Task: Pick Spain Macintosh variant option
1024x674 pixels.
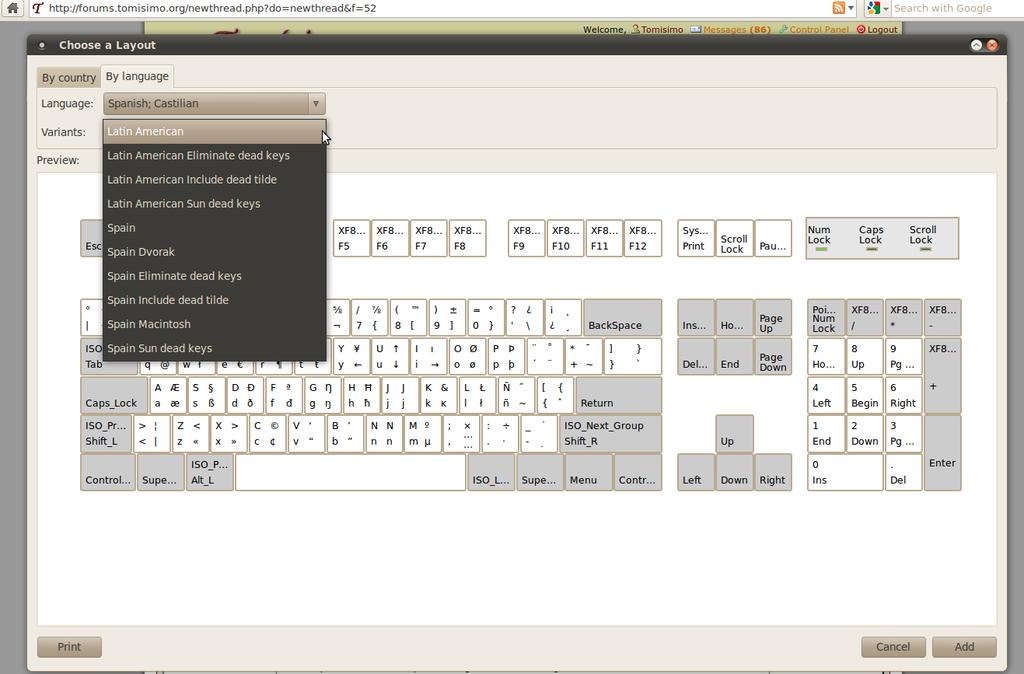Action: tap(149, 324)
